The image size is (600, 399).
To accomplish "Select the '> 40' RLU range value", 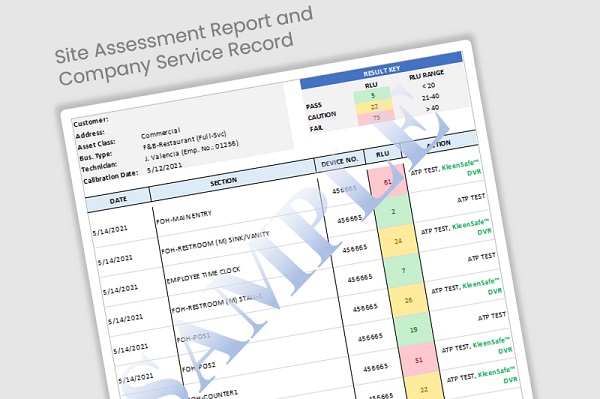I will tap(432, 108).
